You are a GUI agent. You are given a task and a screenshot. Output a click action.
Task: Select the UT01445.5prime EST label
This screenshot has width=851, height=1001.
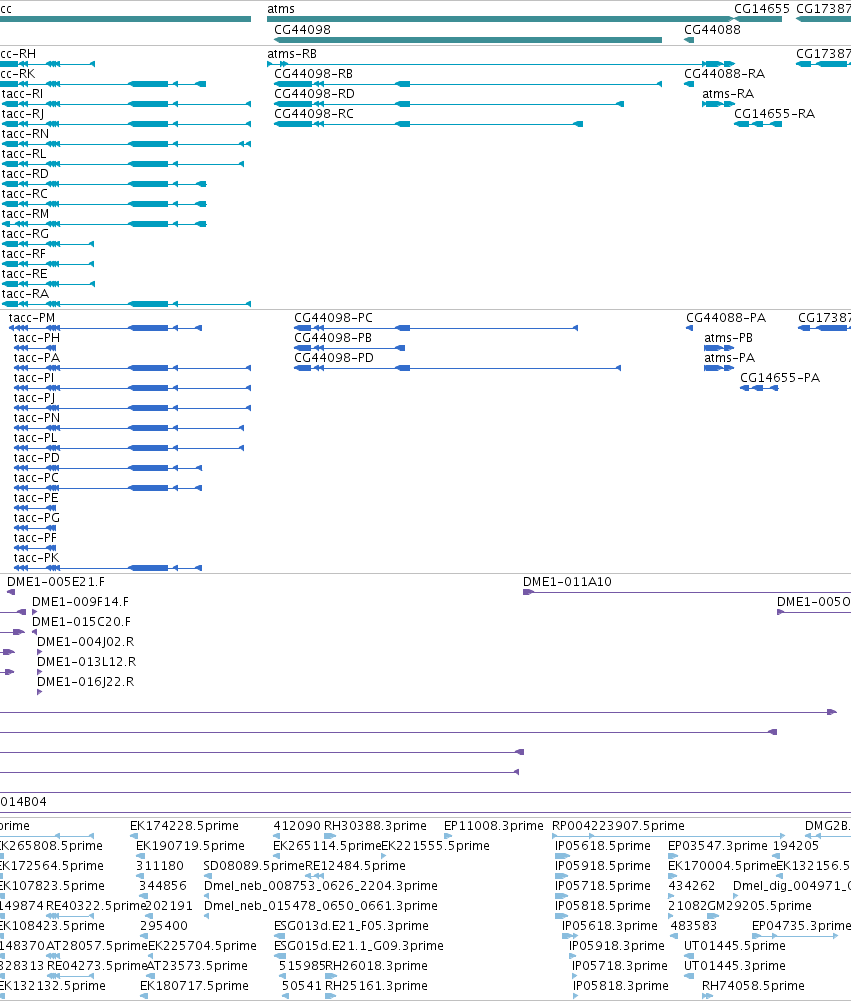coord(735,945)
